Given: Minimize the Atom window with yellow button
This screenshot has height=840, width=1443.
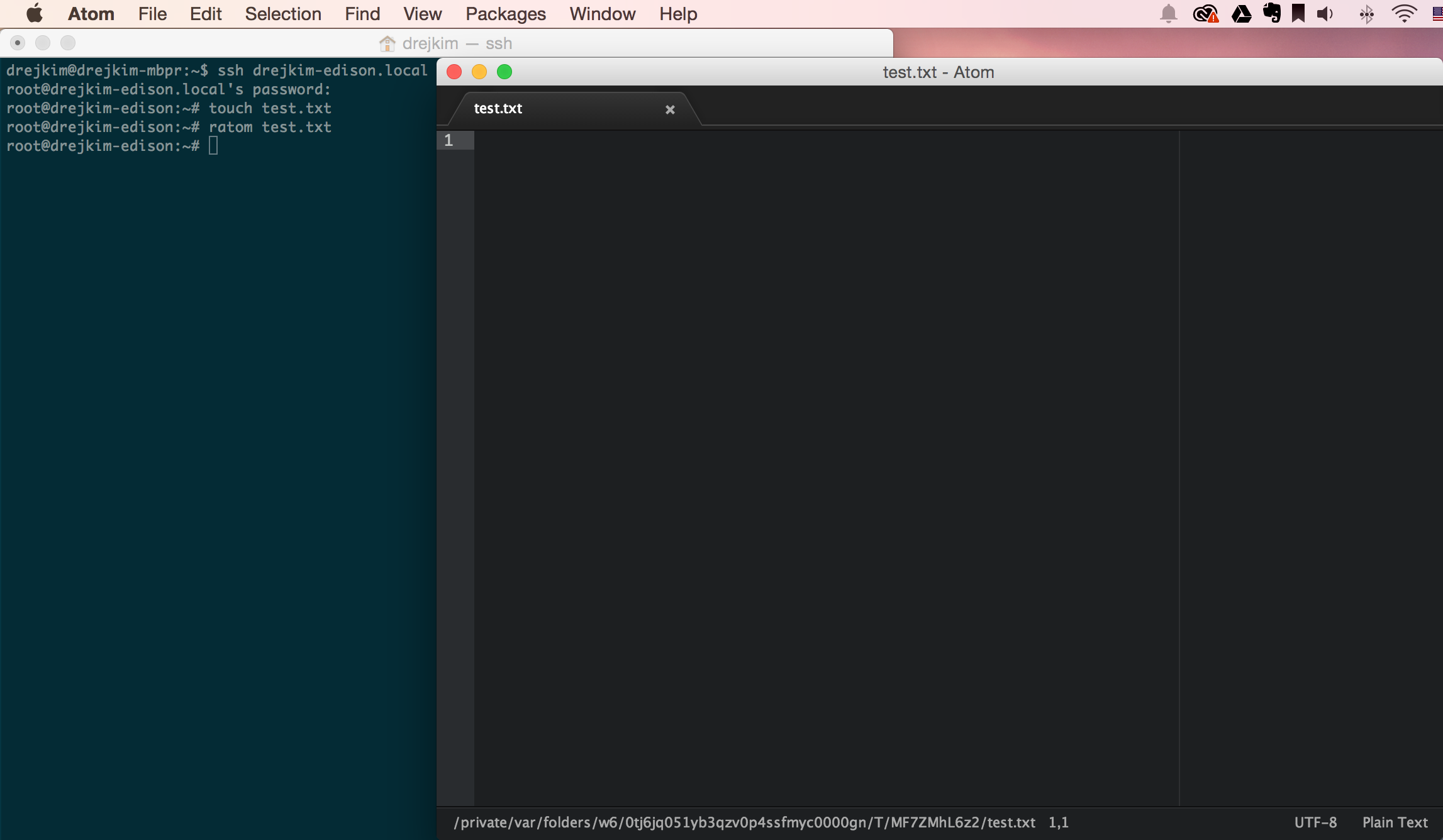Looking at the screenshot, I should [479, 72].
